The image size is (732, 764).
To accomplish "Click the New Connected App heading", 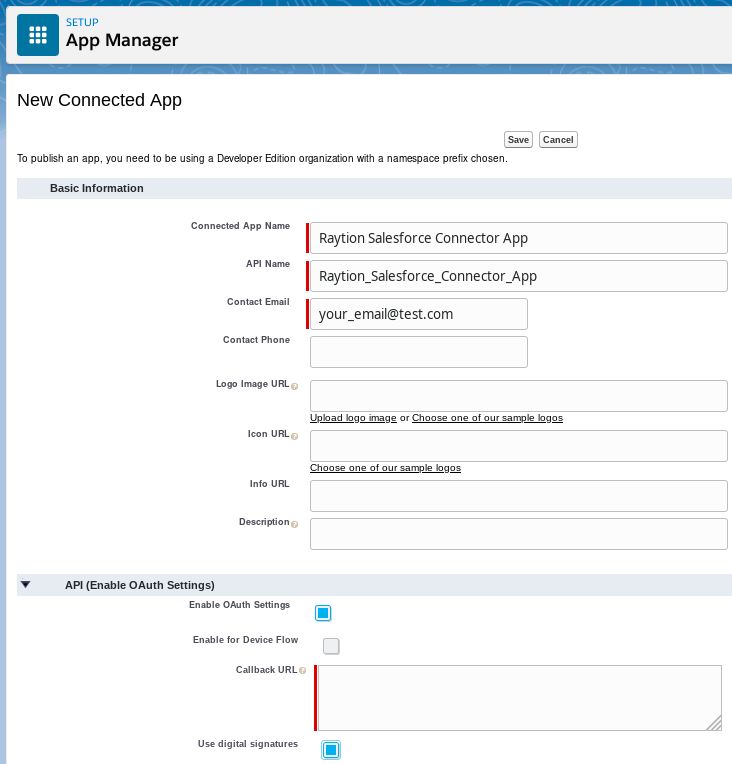I will click(x=99, y=100).
